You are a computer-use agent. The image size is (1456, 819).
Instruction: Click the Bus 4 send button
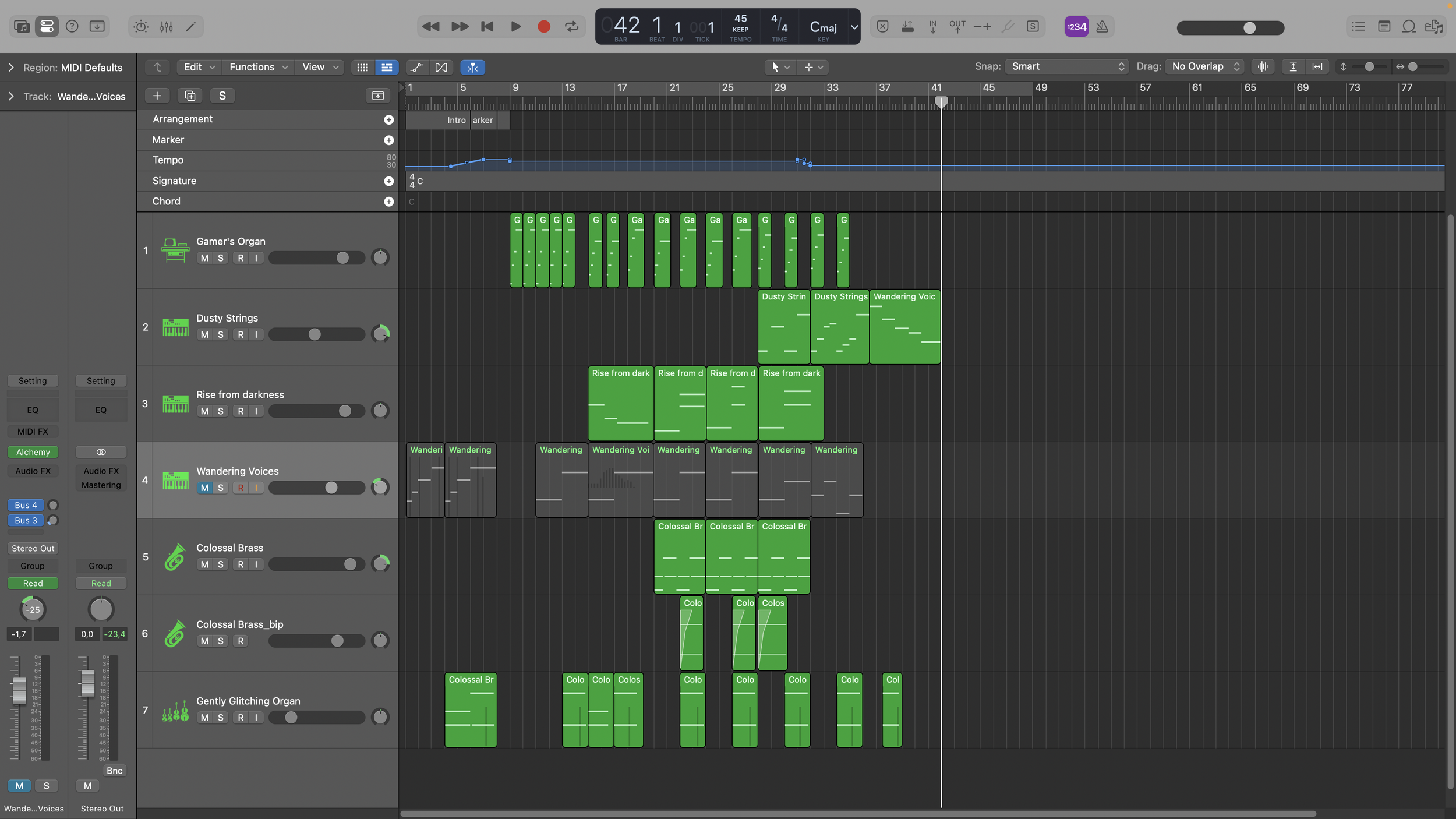(26, 505)
